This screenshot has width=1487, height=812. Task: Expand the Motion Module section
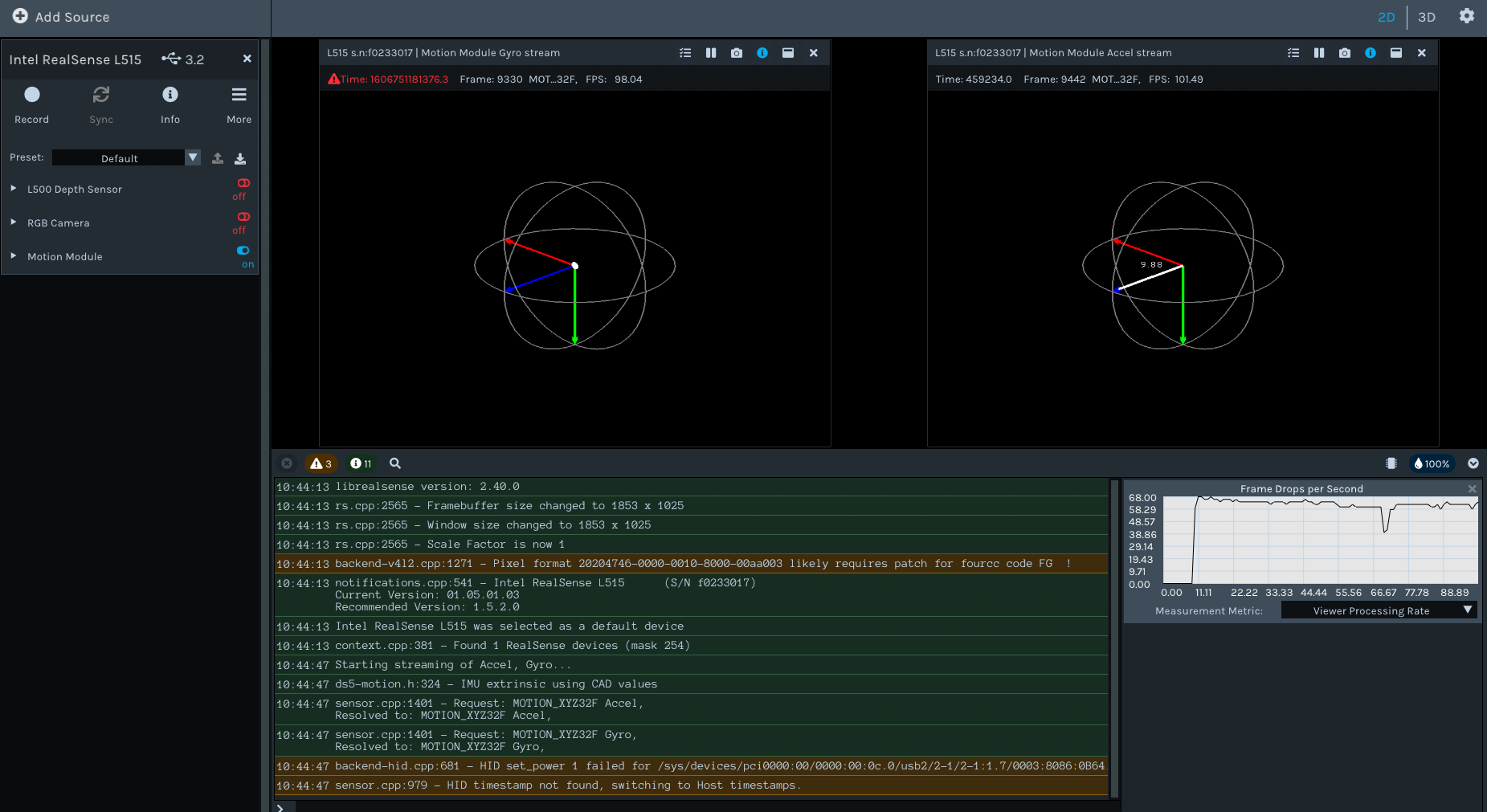coord(13,256)
